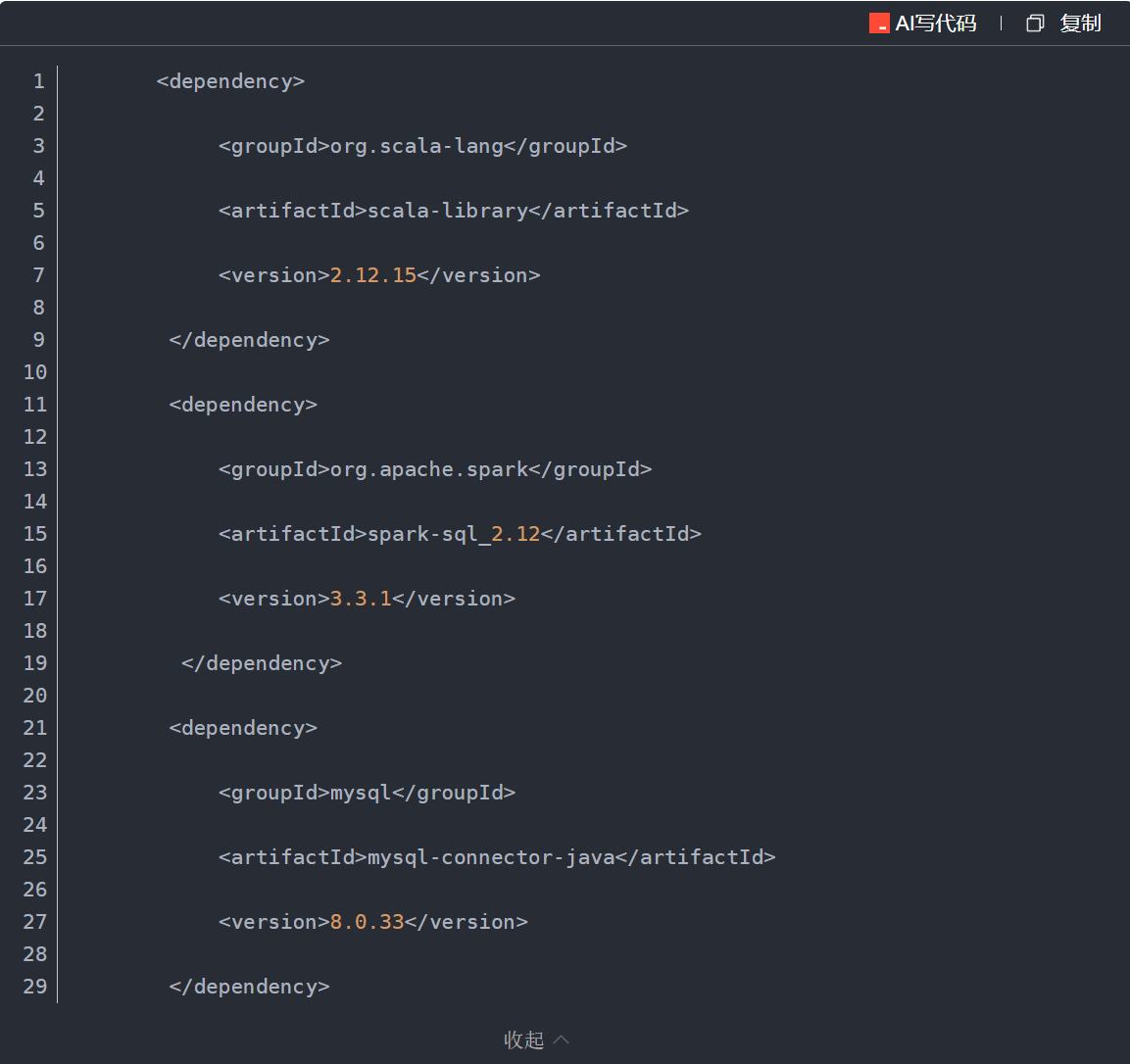Select the scala-library artifactId text
This screenshot has height=1064, width=1130.
(x=448, y=210)
